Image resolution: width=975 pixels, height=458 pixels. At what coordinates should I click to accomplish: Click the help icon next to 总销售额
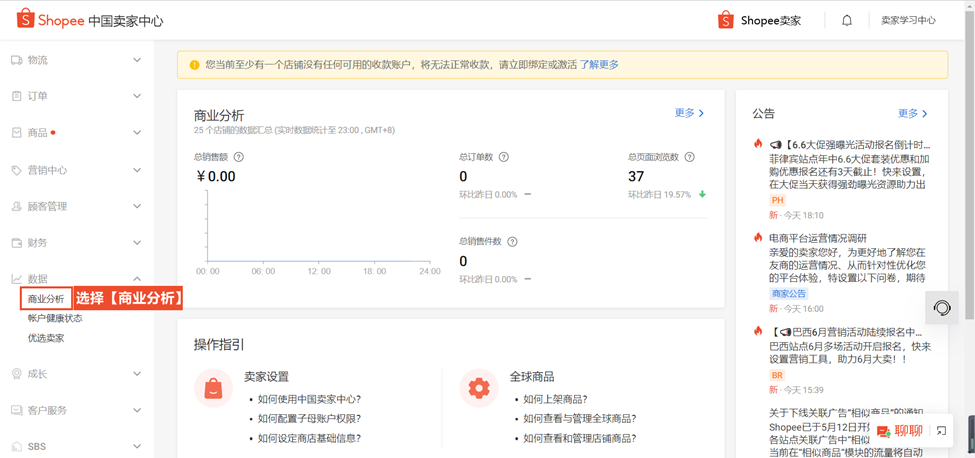pyautogui.click(x=238, y=157)
